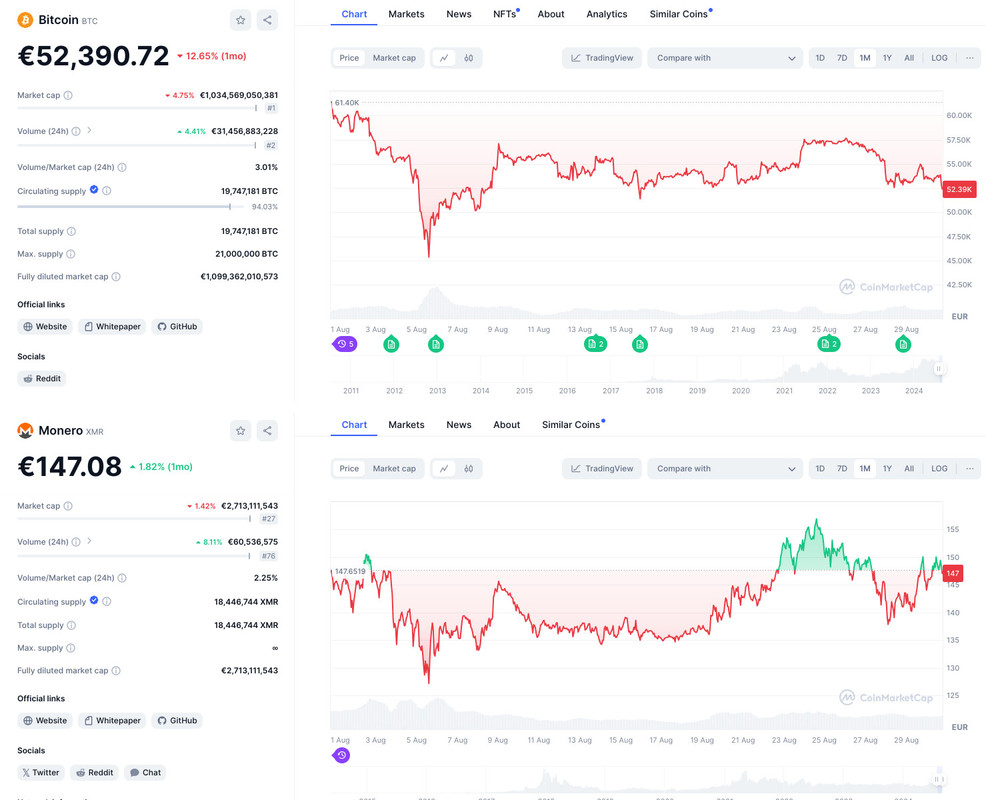
Task: Switch Monero chart to Market cap view
Action: 394,469
